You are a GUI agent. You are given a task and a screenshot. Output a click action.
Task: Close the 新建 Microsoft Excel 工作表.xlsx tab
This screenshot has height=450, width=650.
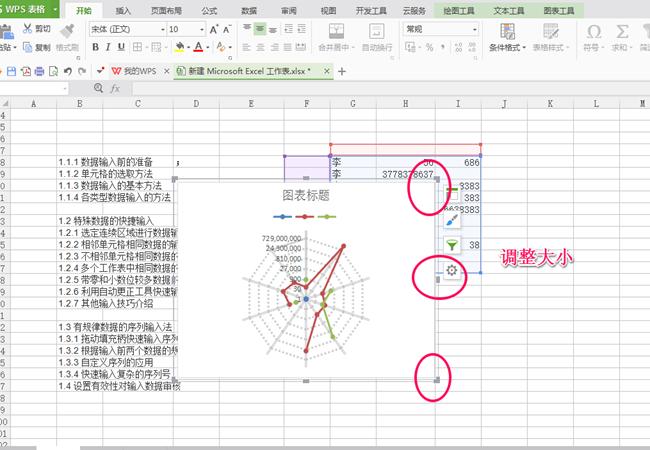tap(327, 71)
